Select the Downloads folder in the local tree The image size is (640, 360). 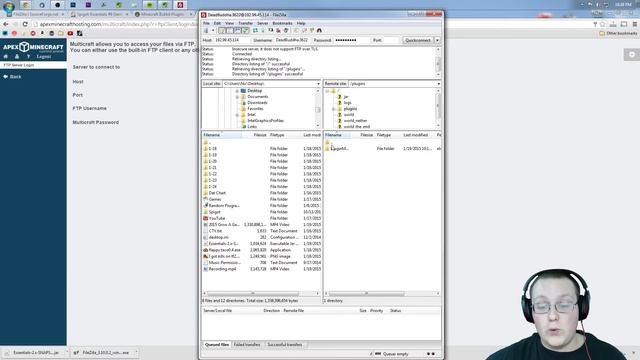(x=257, y=103)
